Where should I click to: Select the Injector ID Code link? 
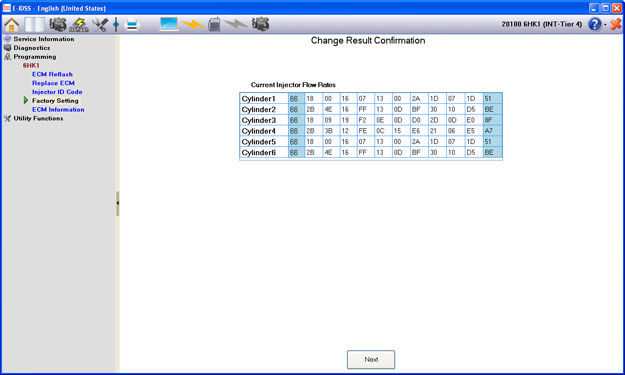pyautogui.click(x=57, y=92)
